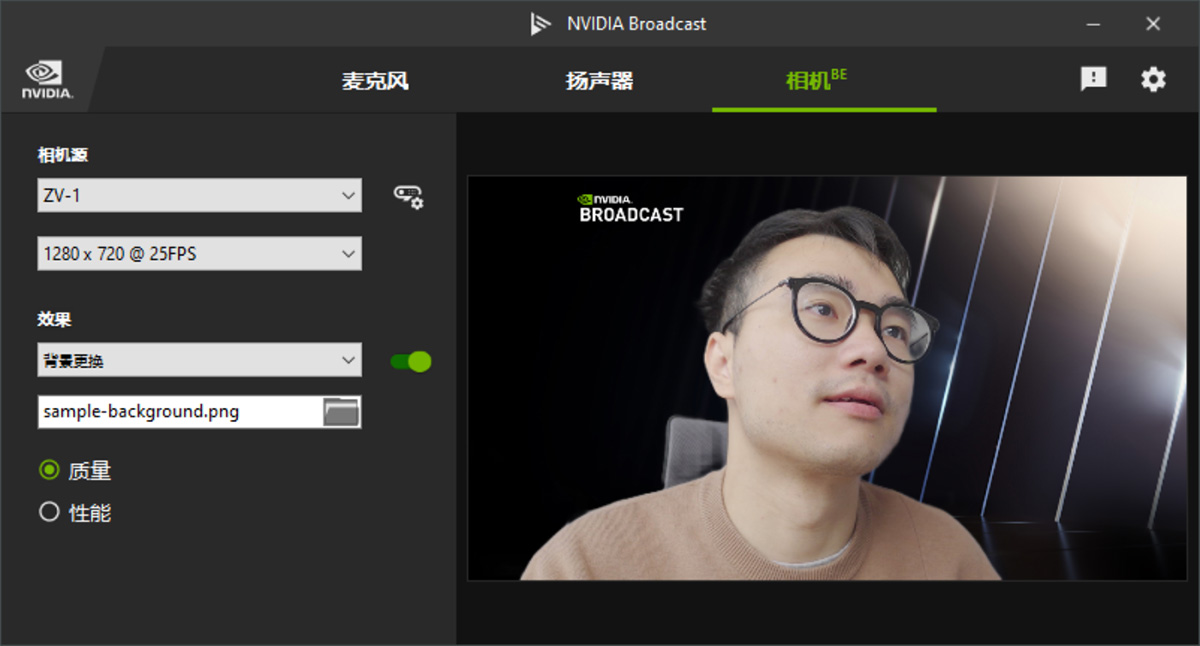
Task: Close the NVIDIA Broadcast window
Action: point(1153,23)
